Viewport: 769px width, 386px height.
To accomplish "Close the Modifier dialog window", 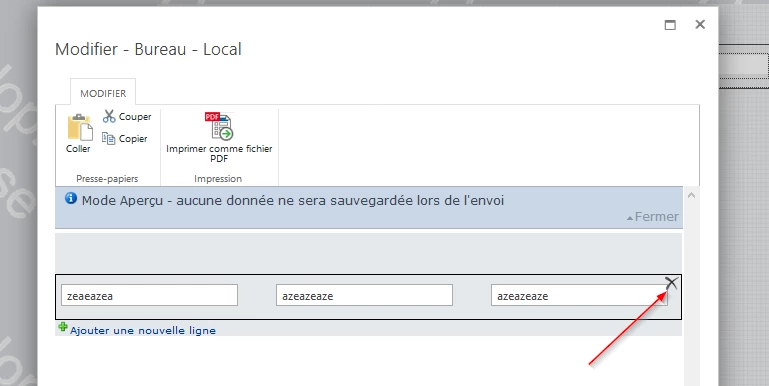I will click(700, 25).
